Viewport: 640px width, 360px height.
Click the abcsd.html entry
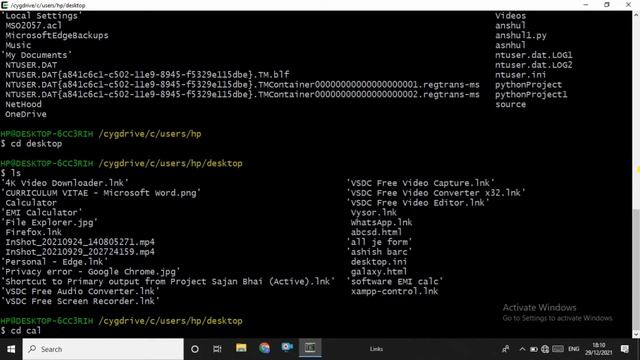(376, 232)
